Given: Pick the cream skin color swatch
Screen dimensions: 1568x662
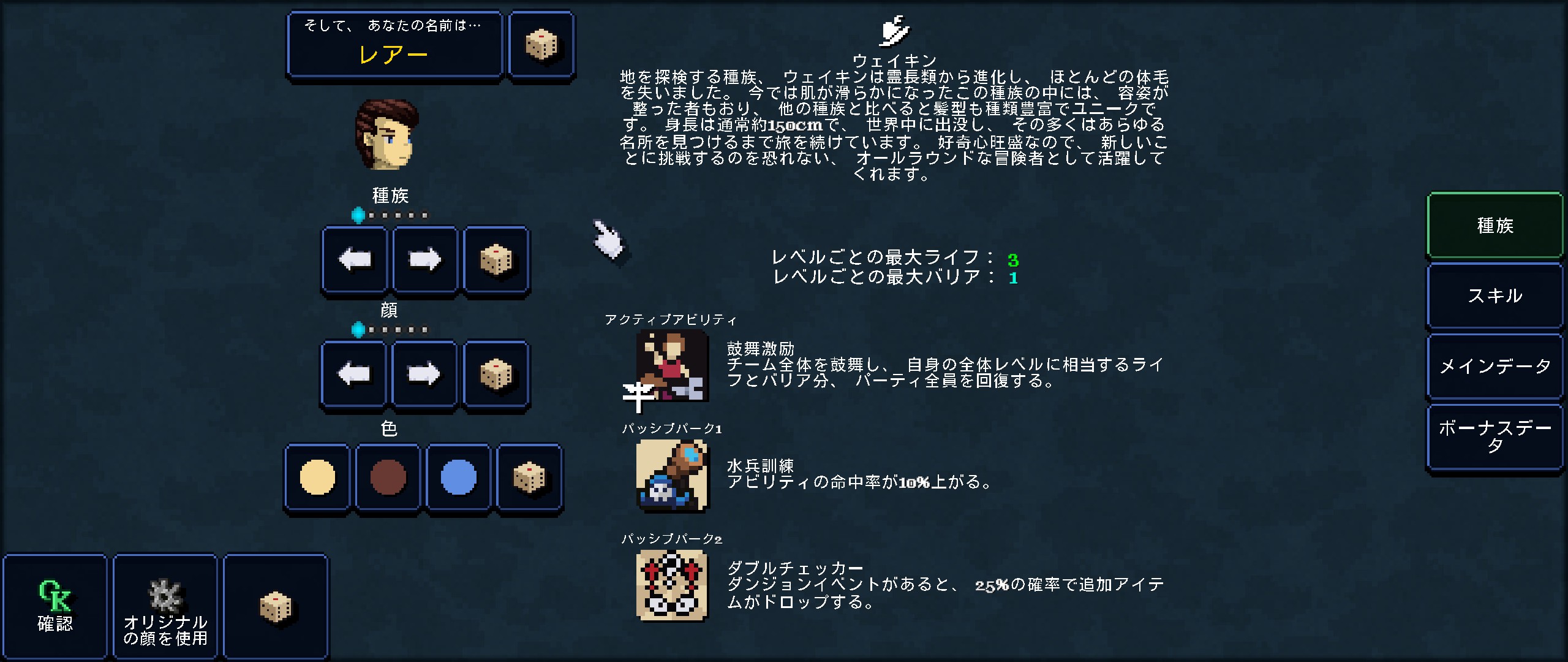Looking at the screenshot, I should click(317, 477).
